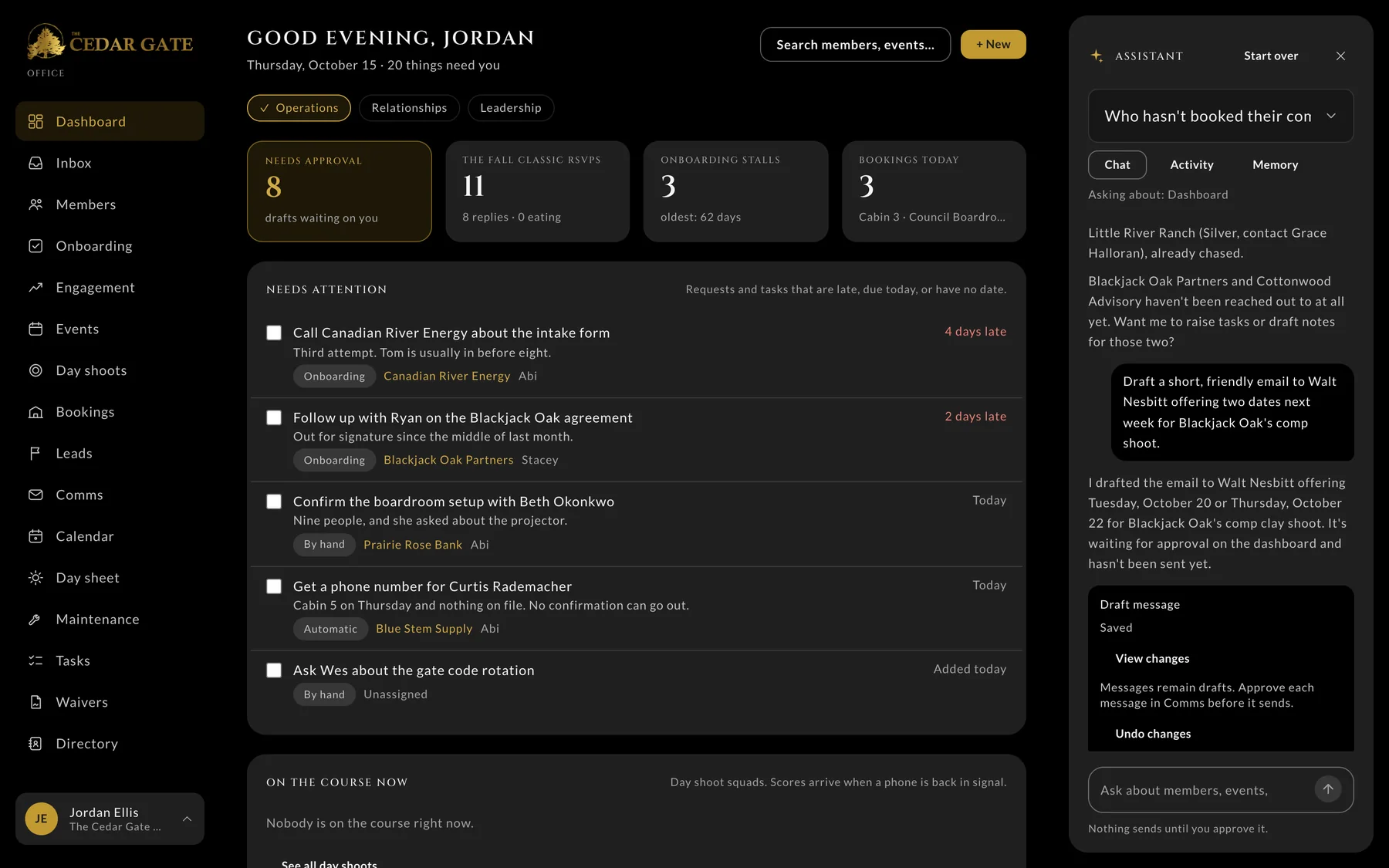
Task: Open Leads via the flag icon
Action: (35, 453)
